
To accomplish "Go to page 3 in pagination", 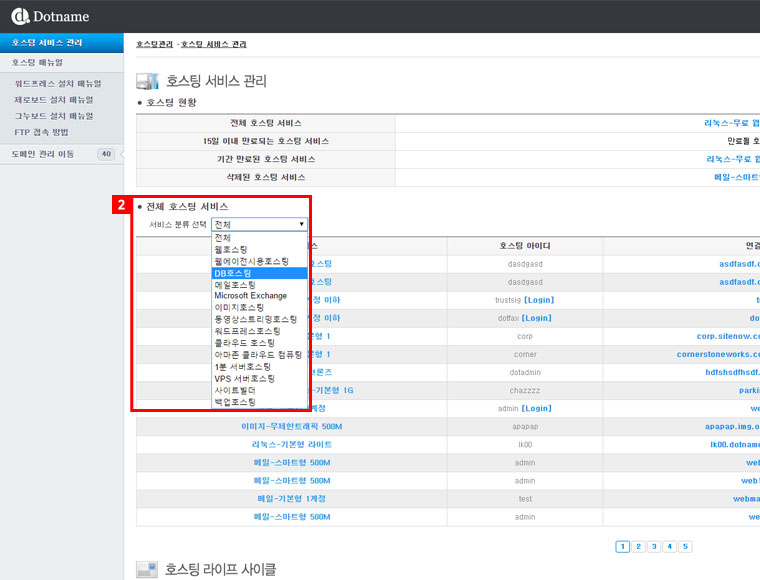I will 654,546.
